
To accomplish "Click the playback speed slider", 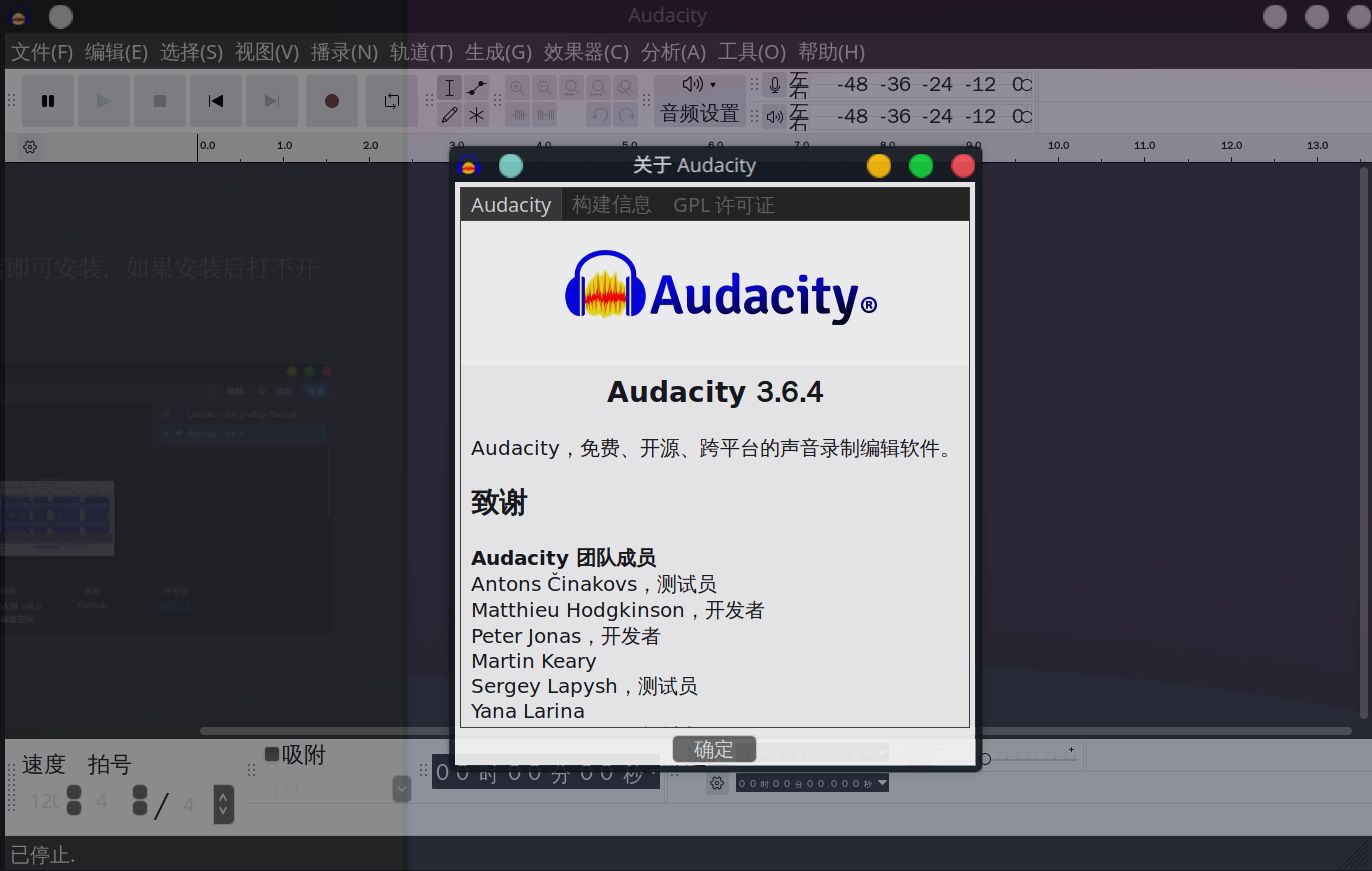I will pyautogui.click(x=1030, y=759).
